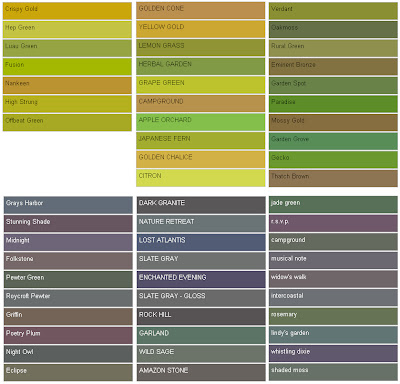Pick the Apple Orchard color swatch
Screen dimensions: 400x384
click(x=201, y=122)
